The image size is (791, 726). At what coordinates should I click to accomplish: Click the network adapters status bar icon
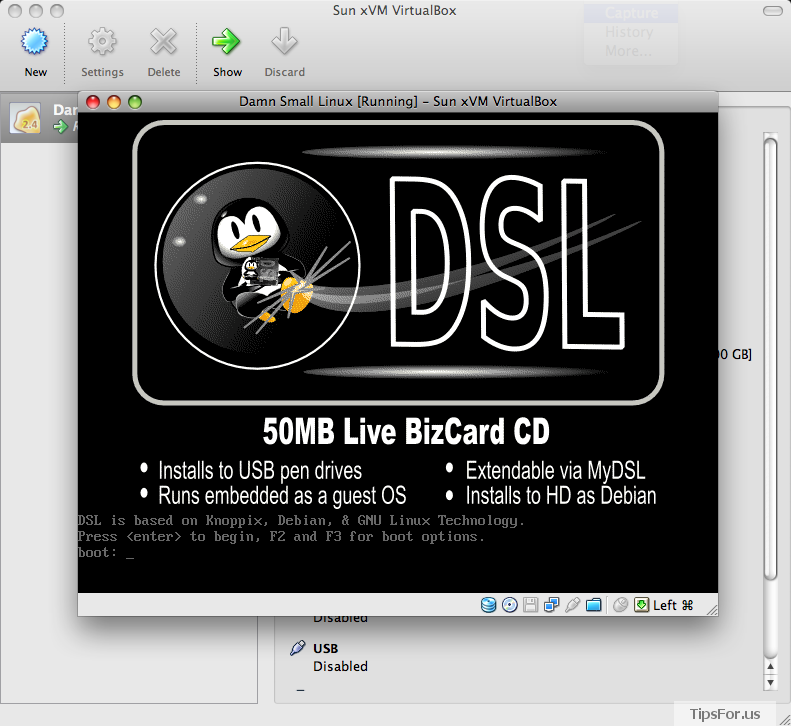point(551,604)
